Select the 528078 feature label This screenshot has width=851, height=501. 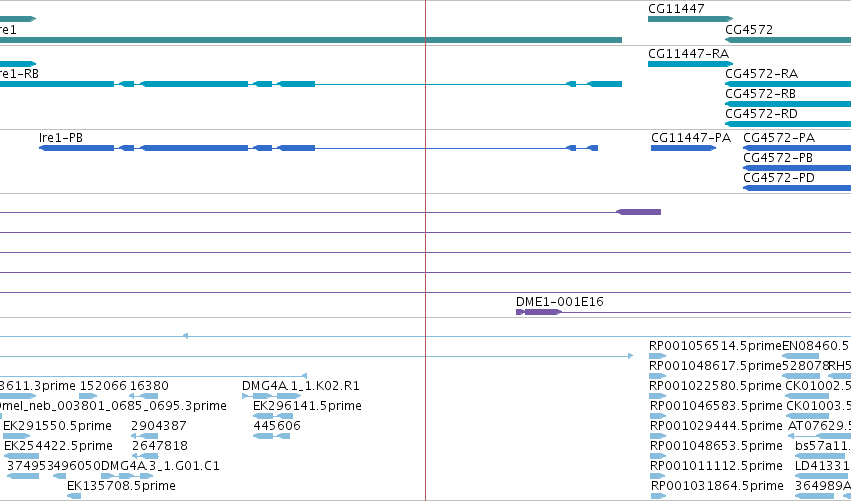point(805,366)
